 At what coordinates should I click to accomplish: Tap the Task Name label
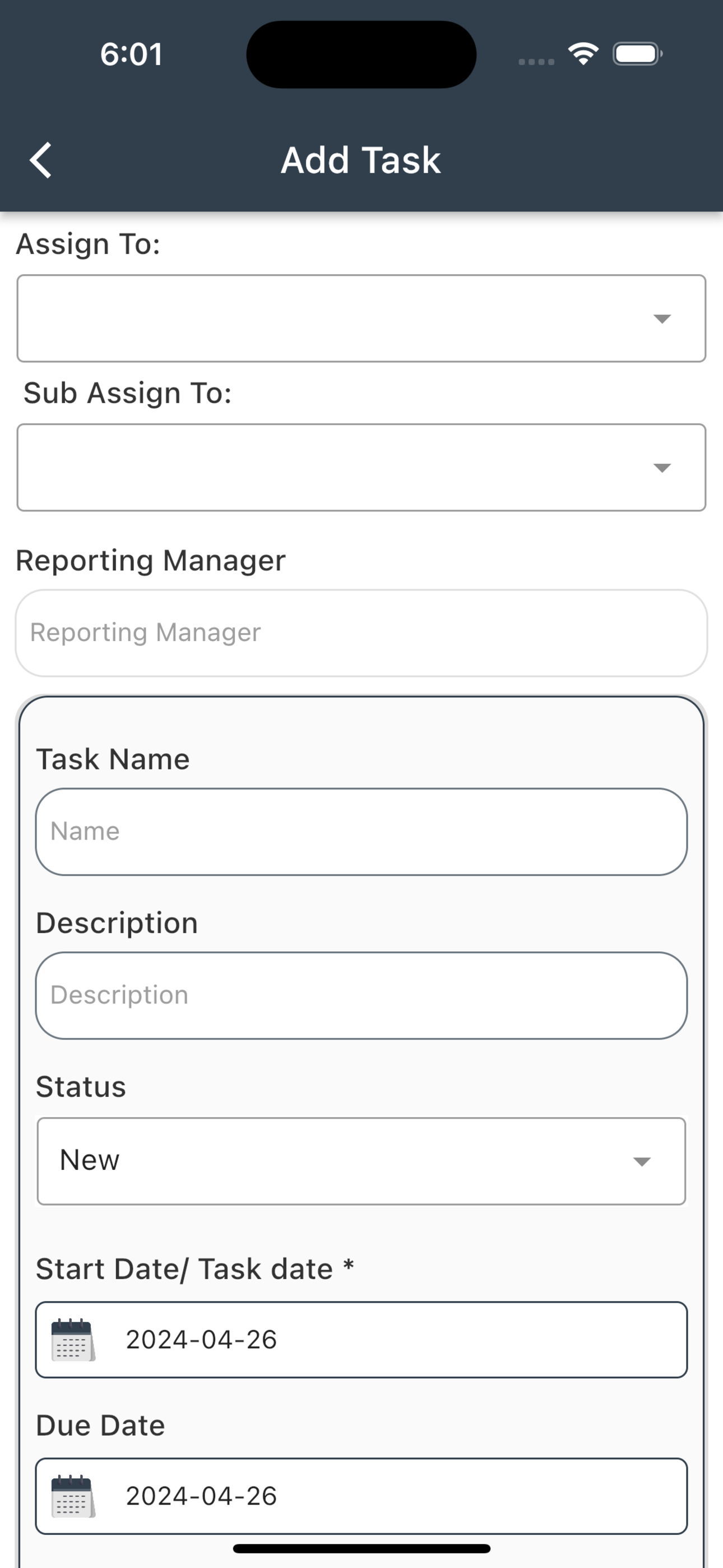113,759
